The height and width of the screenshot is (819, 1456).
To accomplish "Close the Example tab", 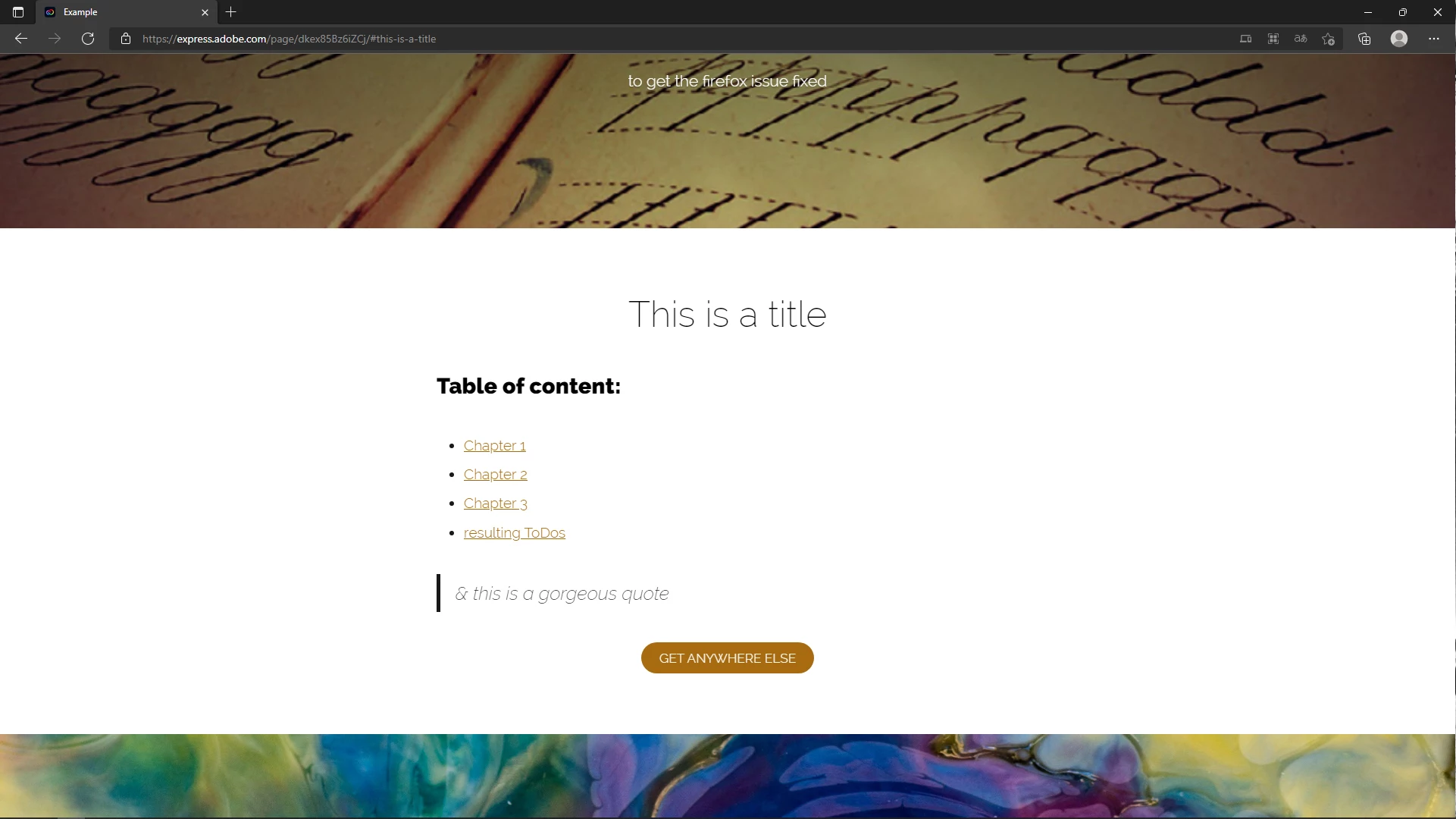I will point(205,12).
